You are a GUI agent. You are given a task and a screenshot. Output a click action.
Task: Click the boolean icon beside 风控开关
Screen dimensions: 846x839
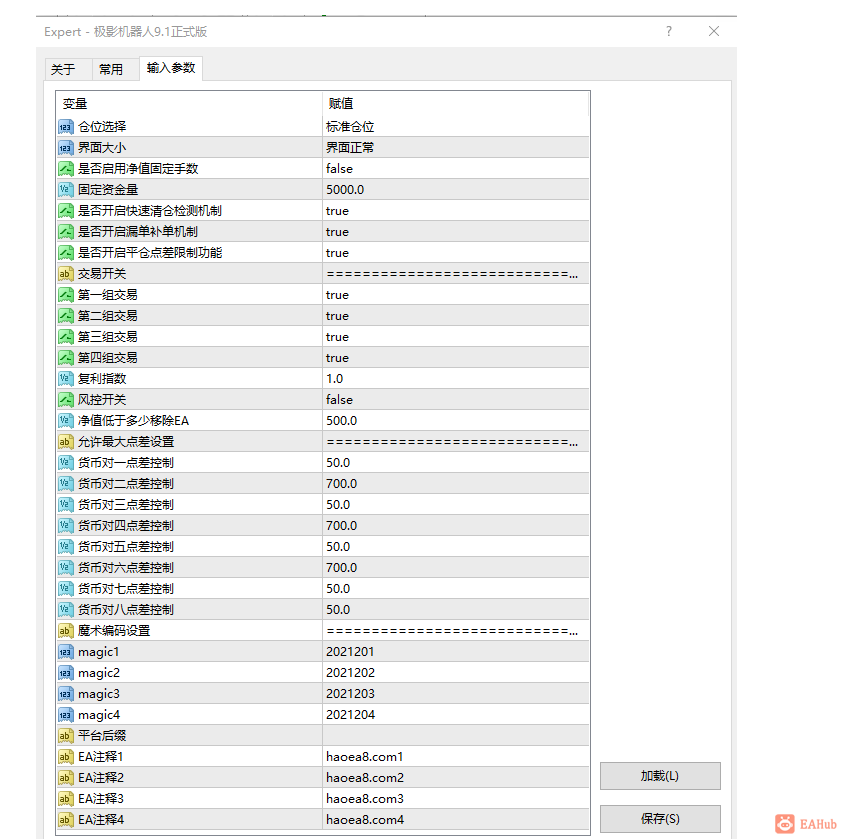click(x=65, y=400)
